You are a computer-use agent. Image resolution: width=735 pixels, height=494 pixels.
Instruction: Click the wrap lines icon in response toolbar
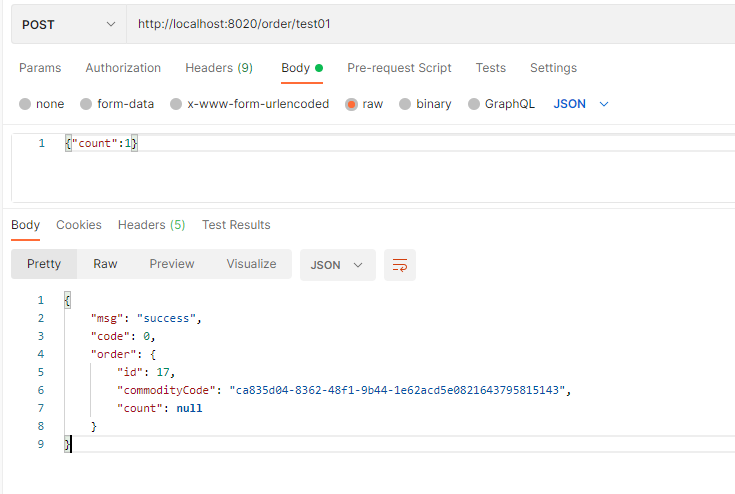coord(400,265)
